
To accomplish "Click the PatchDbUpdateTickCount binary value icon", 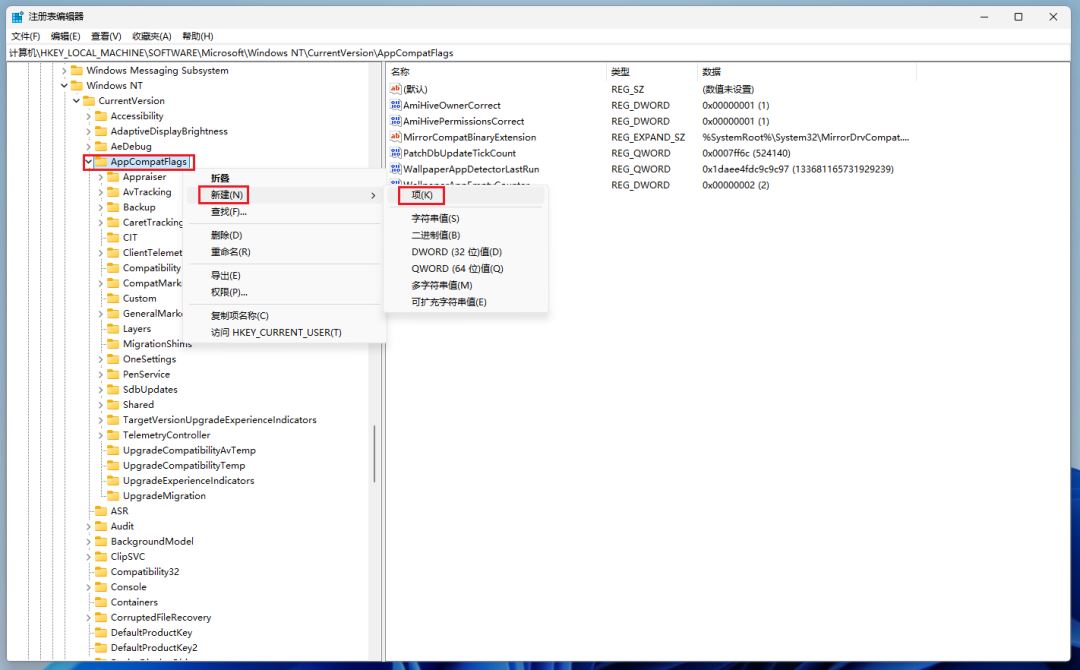I will tap(395, 153).
